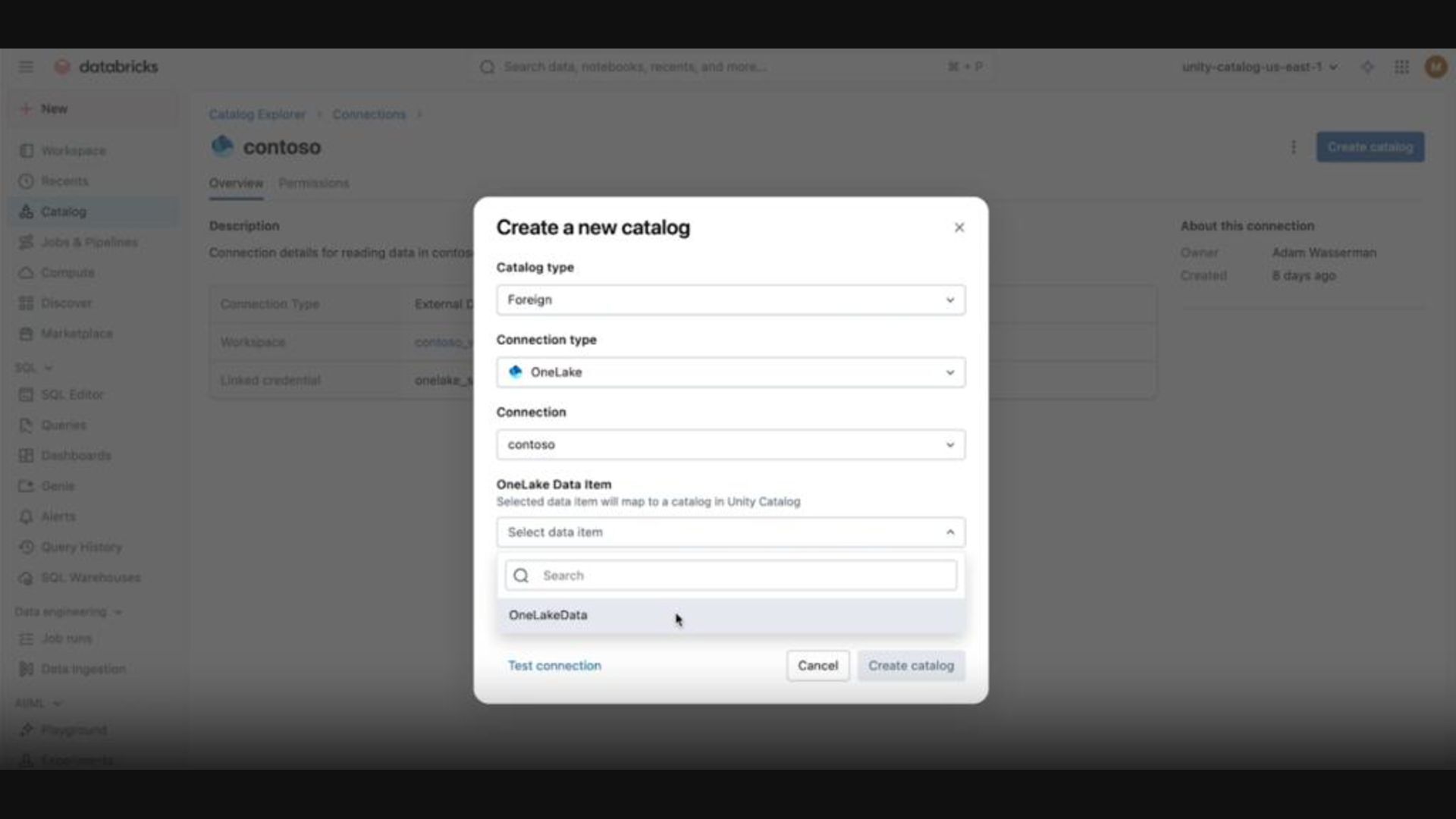Screen dimensions: 1456x819
Task: Click the hamburger menu icon
Action: pyautogui.click(x=26, y=67)
